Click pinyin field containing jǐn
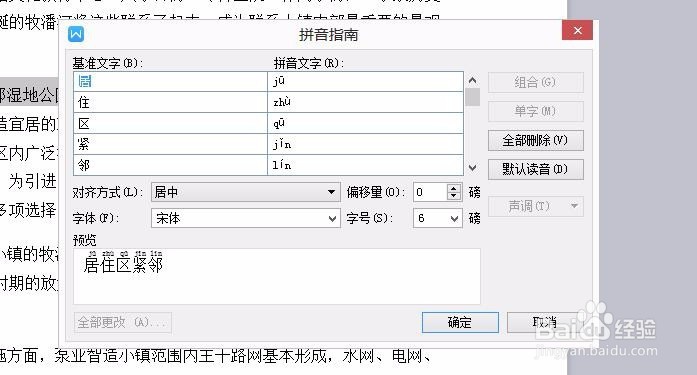 [x=365, y=144]
